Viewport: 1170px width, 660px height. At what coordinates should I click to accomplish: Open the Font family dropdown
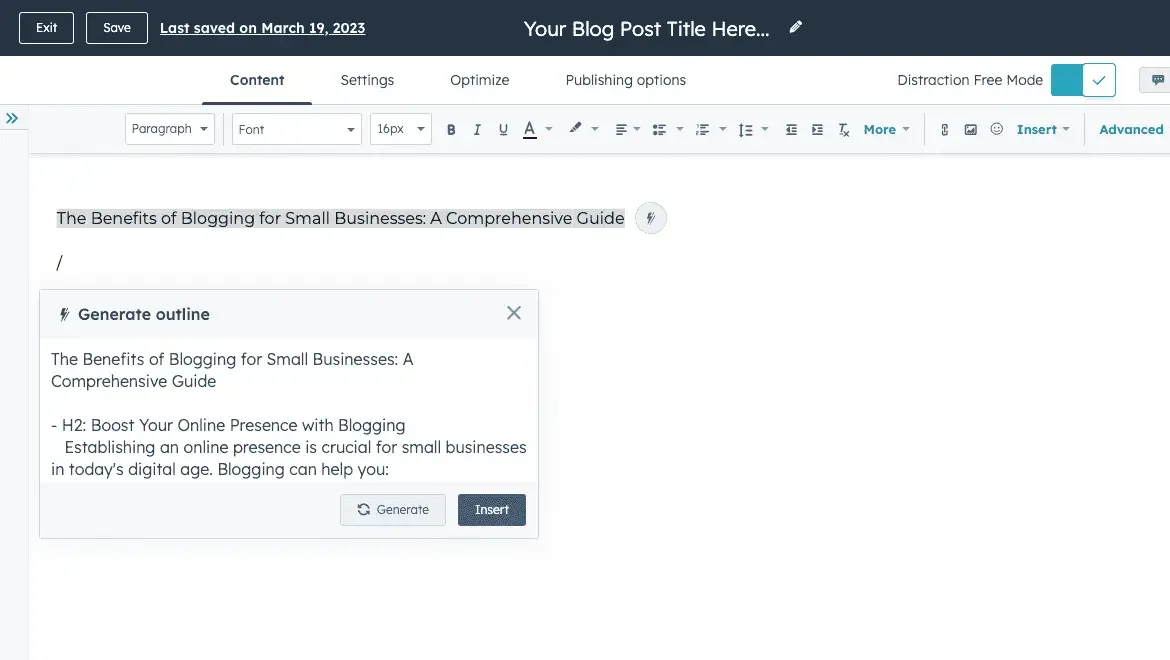[297, 129]
